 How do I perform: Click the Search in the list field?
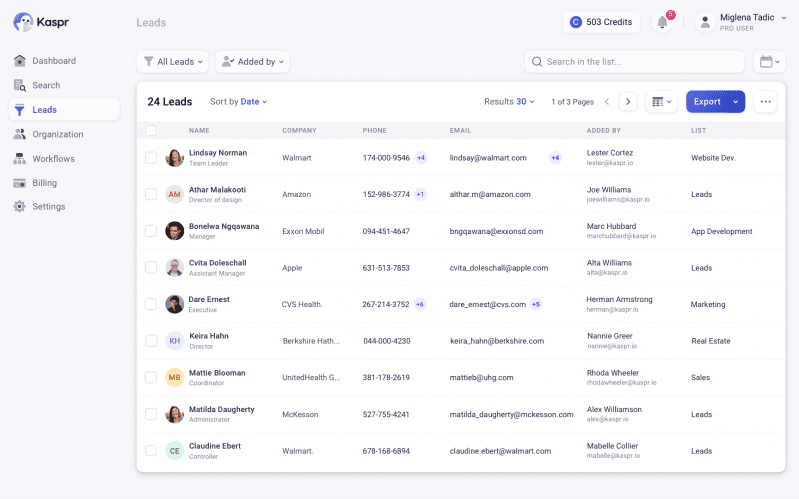point(634,62)
